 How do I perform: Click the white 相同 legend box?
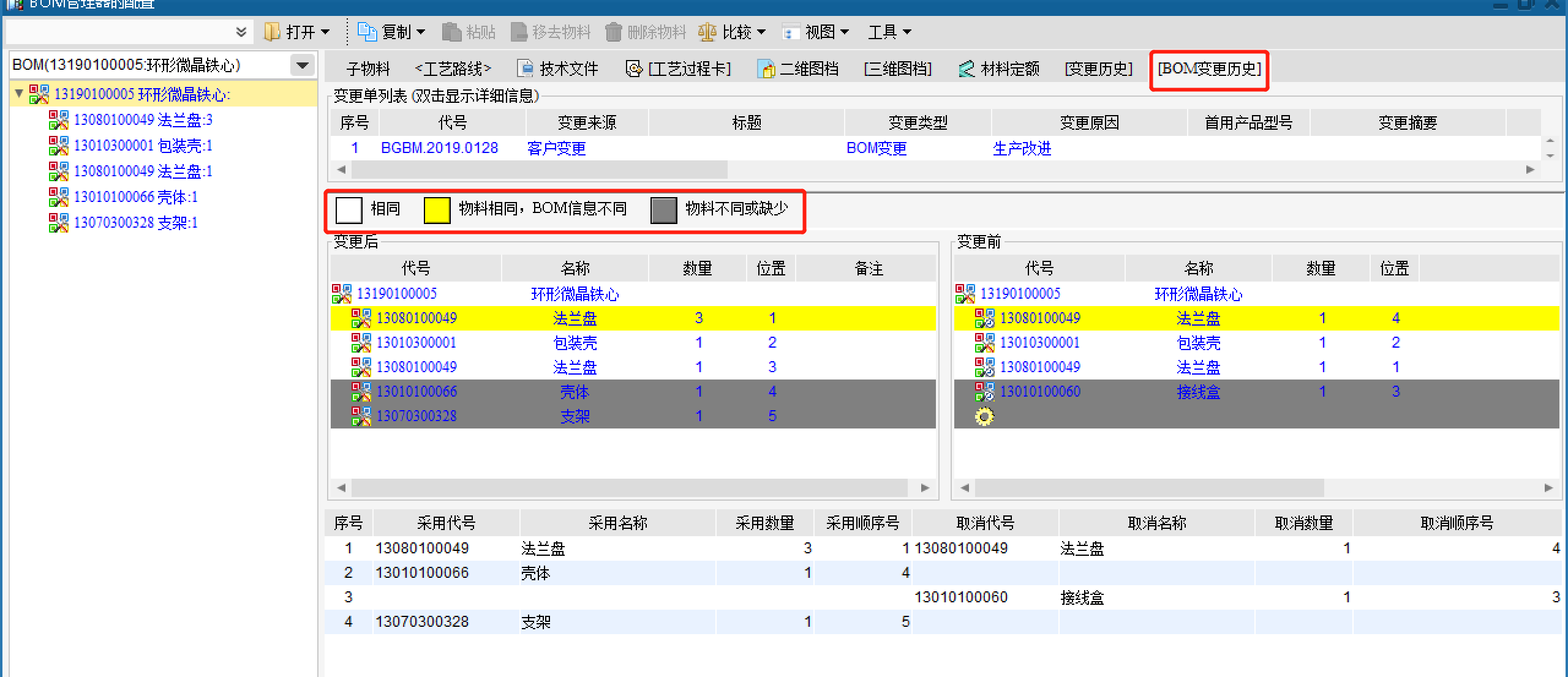(x=349, y=210)
